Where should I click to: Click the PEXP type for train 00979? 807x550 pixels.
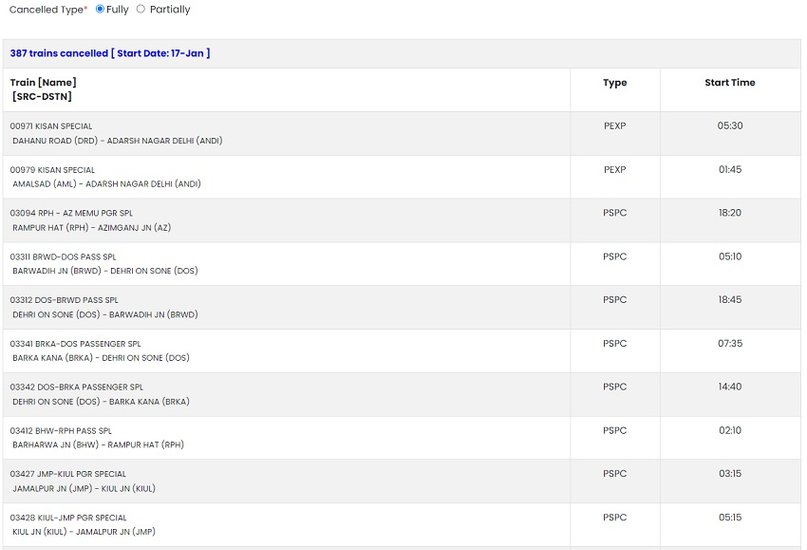615,169
